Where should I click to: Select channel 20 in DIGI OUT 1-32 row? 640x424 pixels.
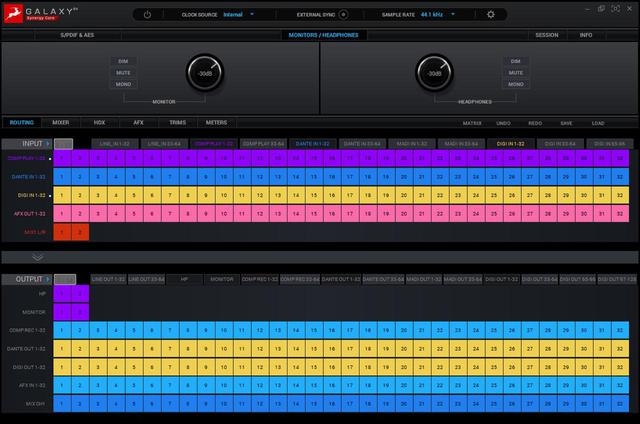click(x=404, y=367)
